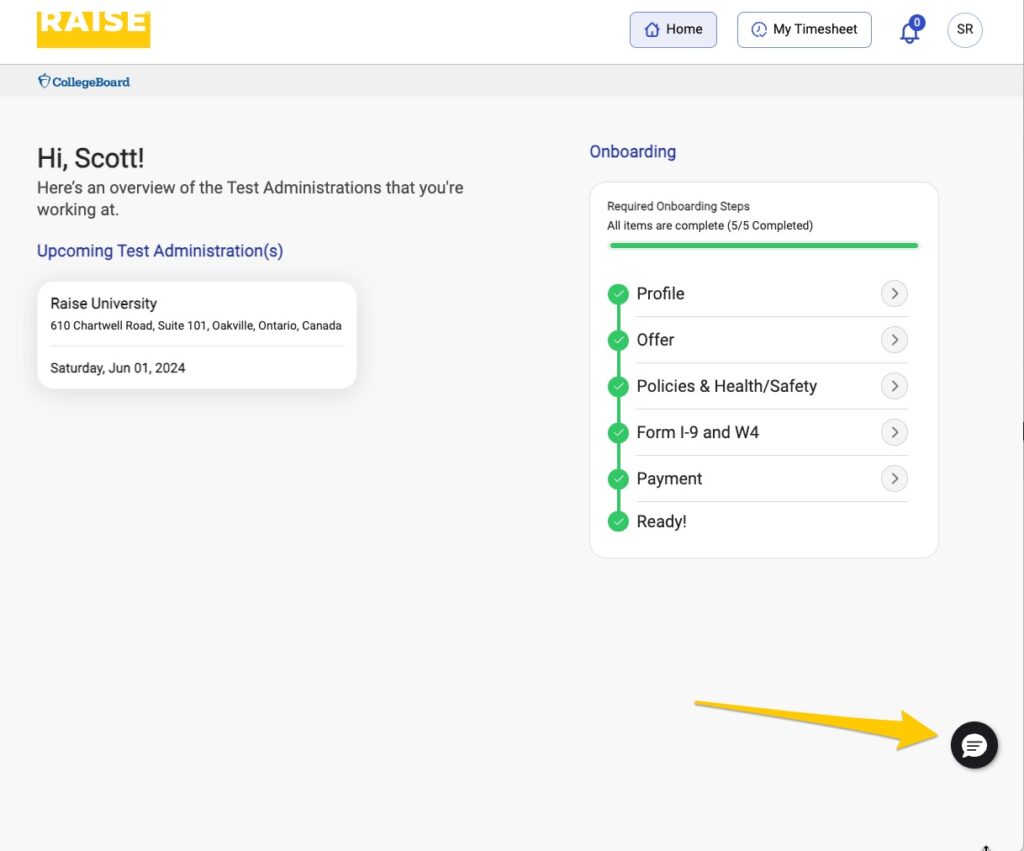Go to the Home tab

673,30
